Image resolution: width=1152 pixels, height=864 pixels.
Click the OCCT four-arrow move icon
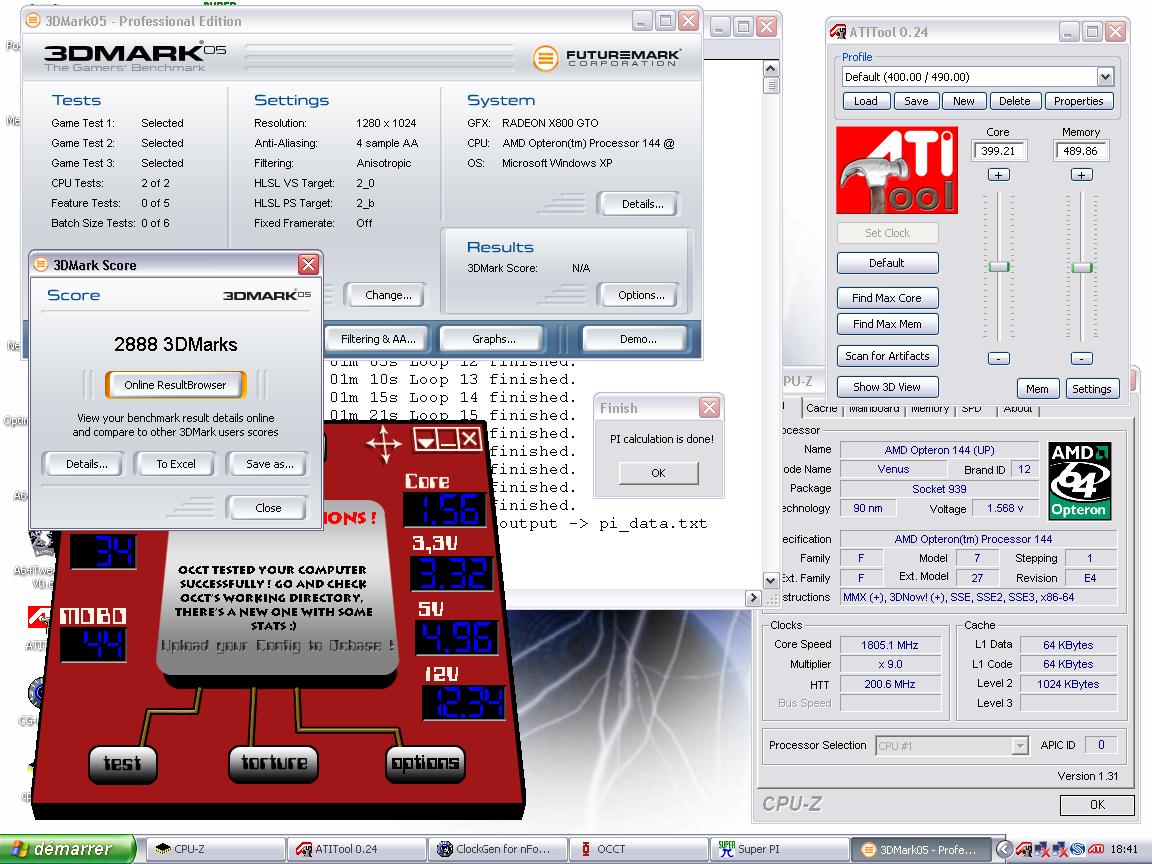[384, 443]
